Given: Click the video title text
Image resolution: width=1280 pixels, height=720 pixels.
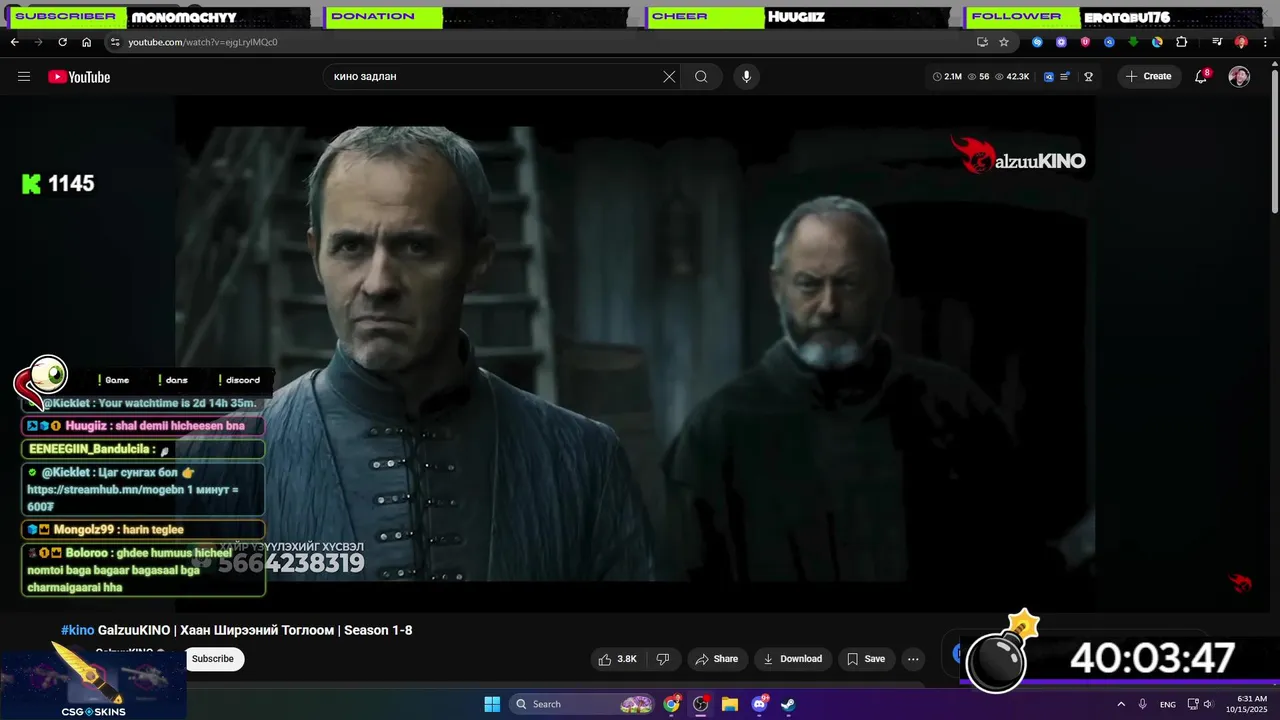Looking at the screenshot, I should point(255,630).
